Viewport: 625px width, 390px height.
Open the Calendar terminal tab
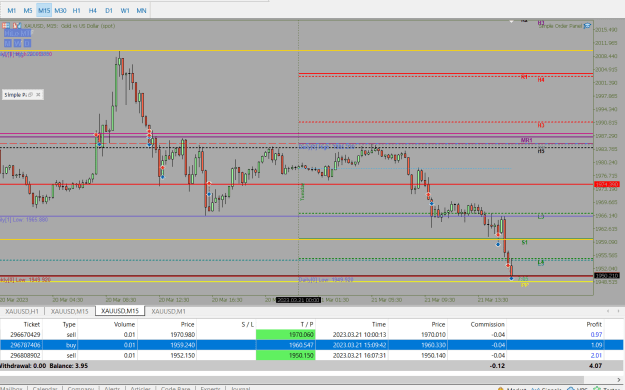(45, 388)
